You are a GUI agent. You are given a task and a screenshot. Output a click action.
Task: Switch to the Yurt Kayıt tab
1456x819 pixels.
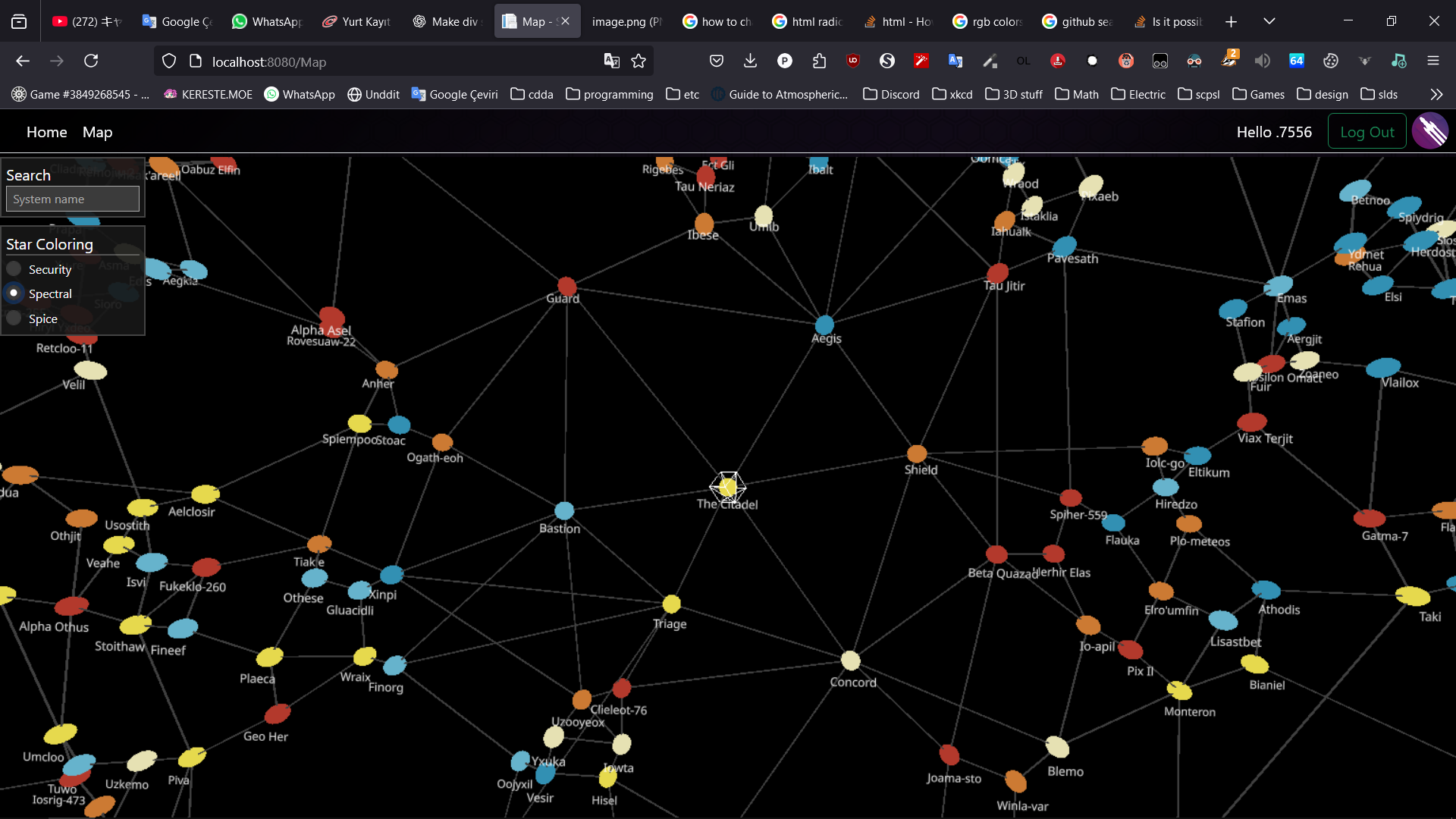point(357,22)
